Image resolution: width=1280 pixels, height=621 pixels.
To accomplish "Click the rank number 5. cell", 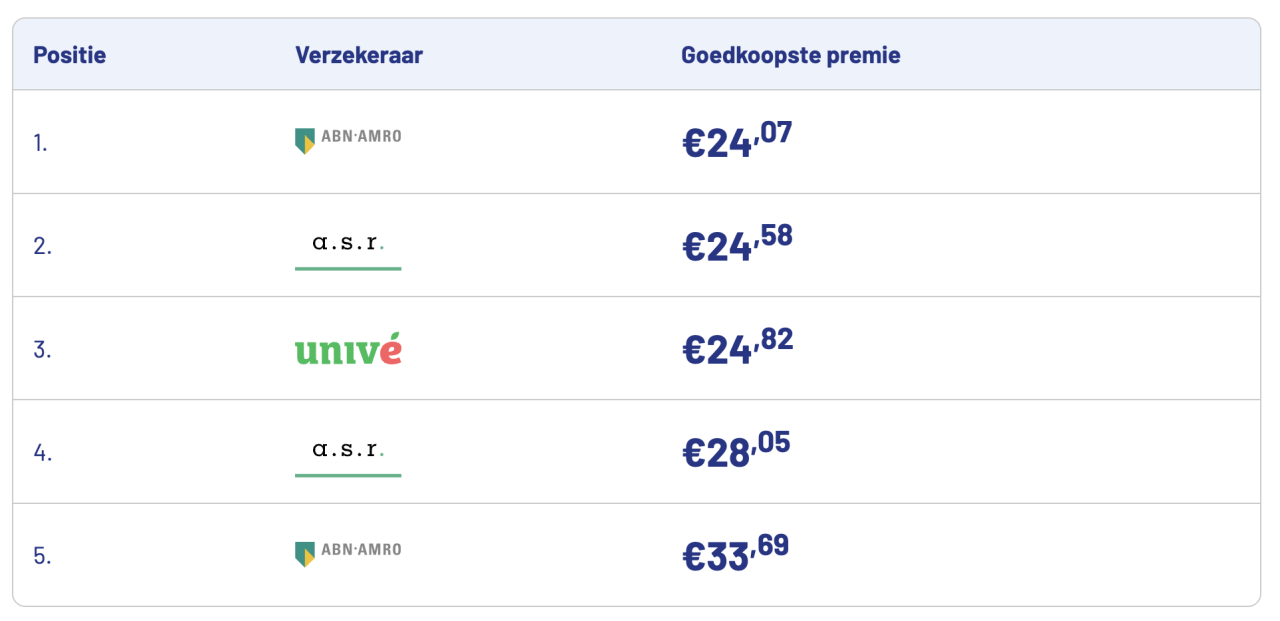I will point(42,556).
